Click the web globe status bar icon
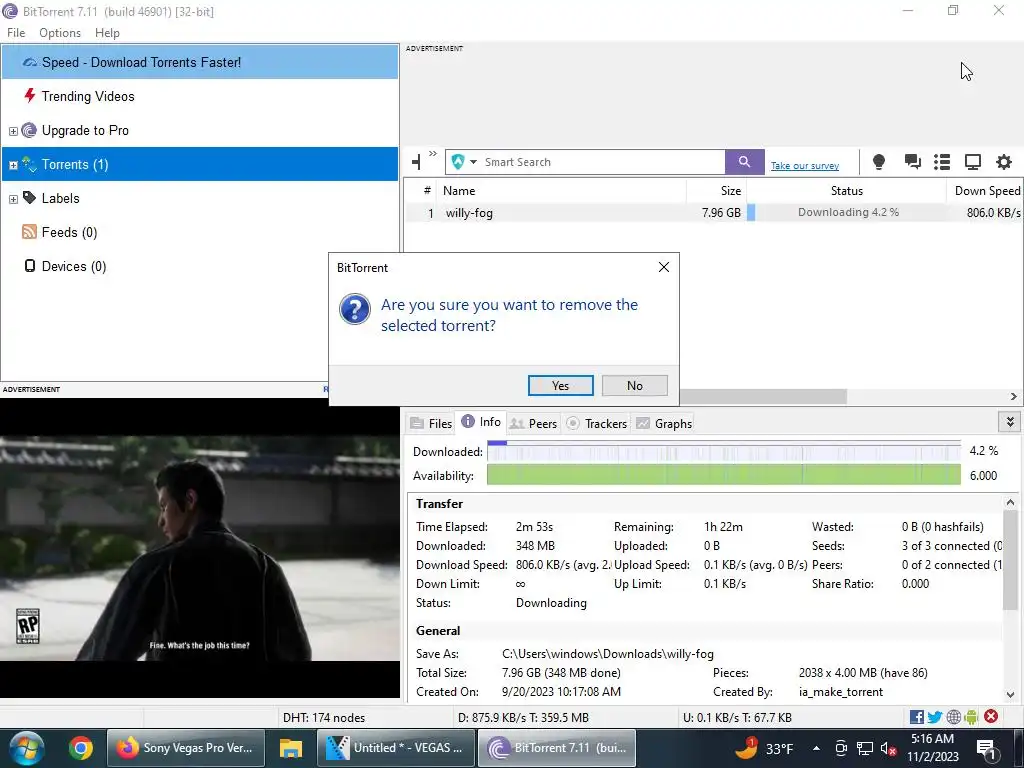1024x768 pixels. coord(953,717)
